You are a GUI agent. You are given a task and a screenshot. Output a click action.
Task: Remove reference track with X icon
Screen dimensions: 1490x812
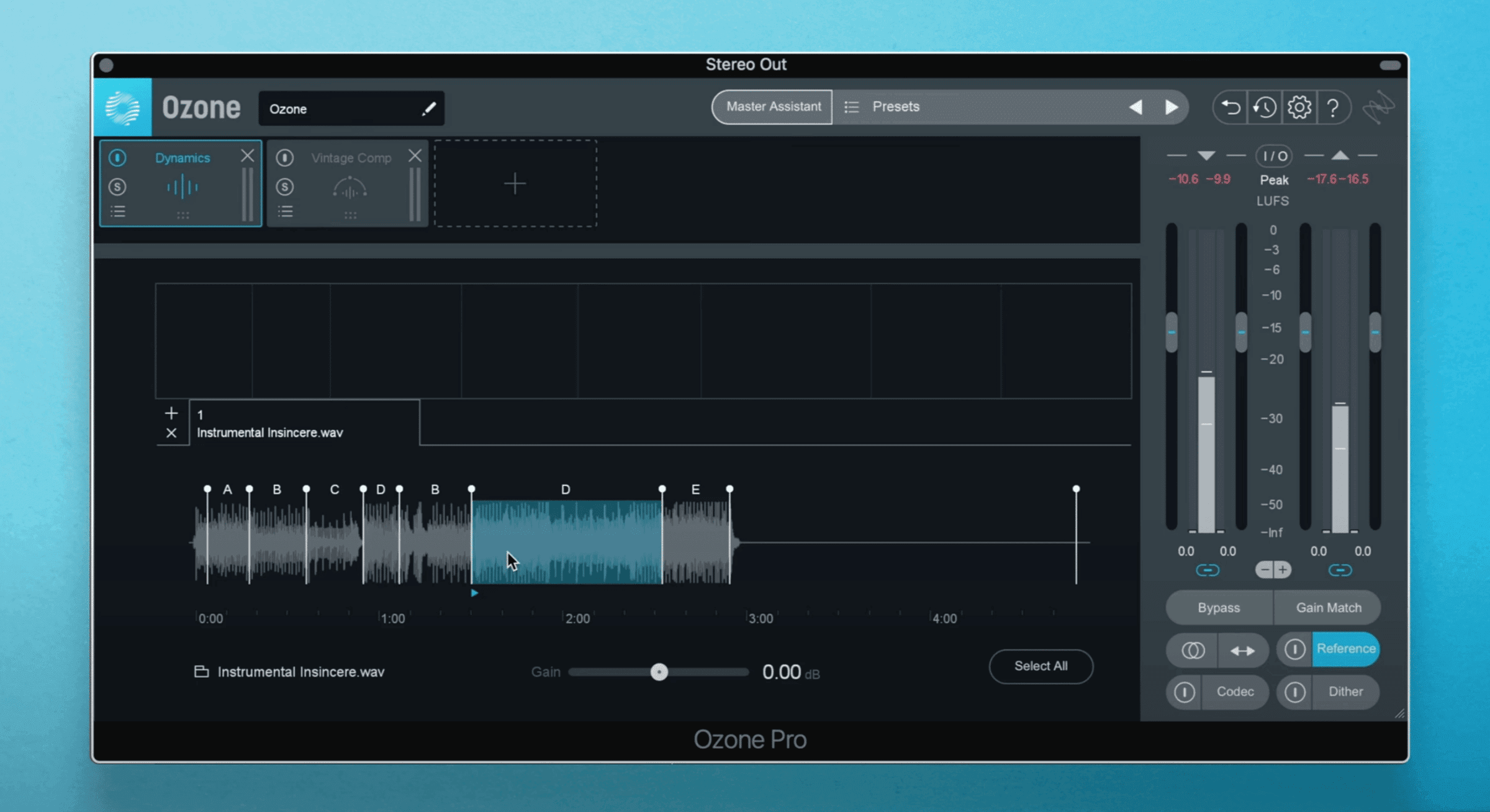click(171, 433)
